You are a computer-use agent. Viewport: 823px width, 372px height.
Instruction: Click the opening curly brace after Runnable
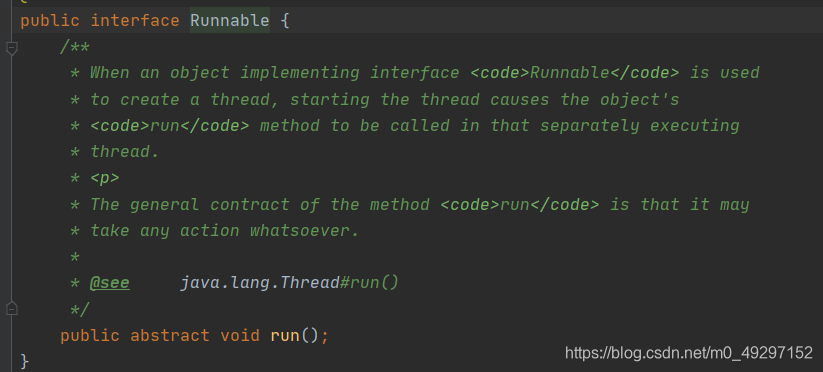(x=285, y=22)
